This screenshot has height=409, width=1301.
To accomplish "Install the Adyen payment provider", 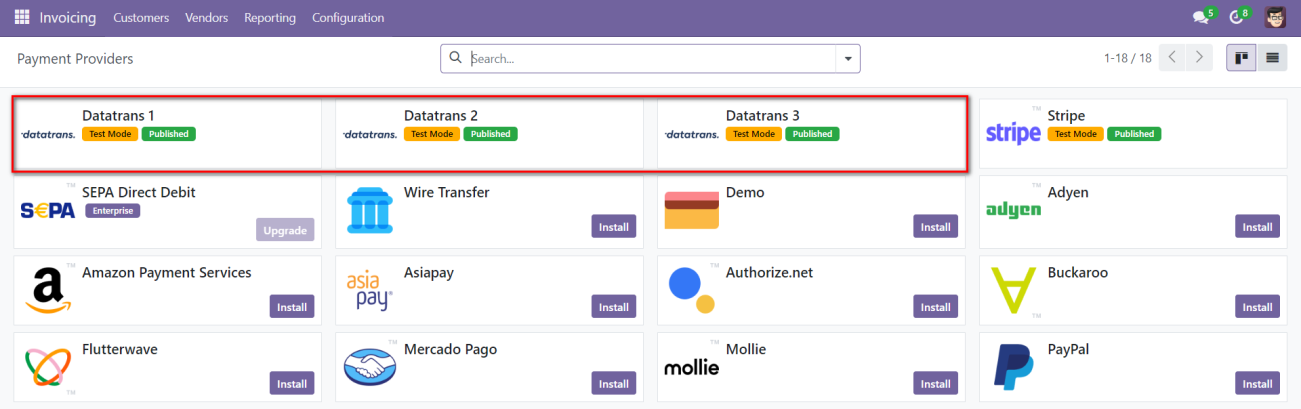I will coord(1257,227).
